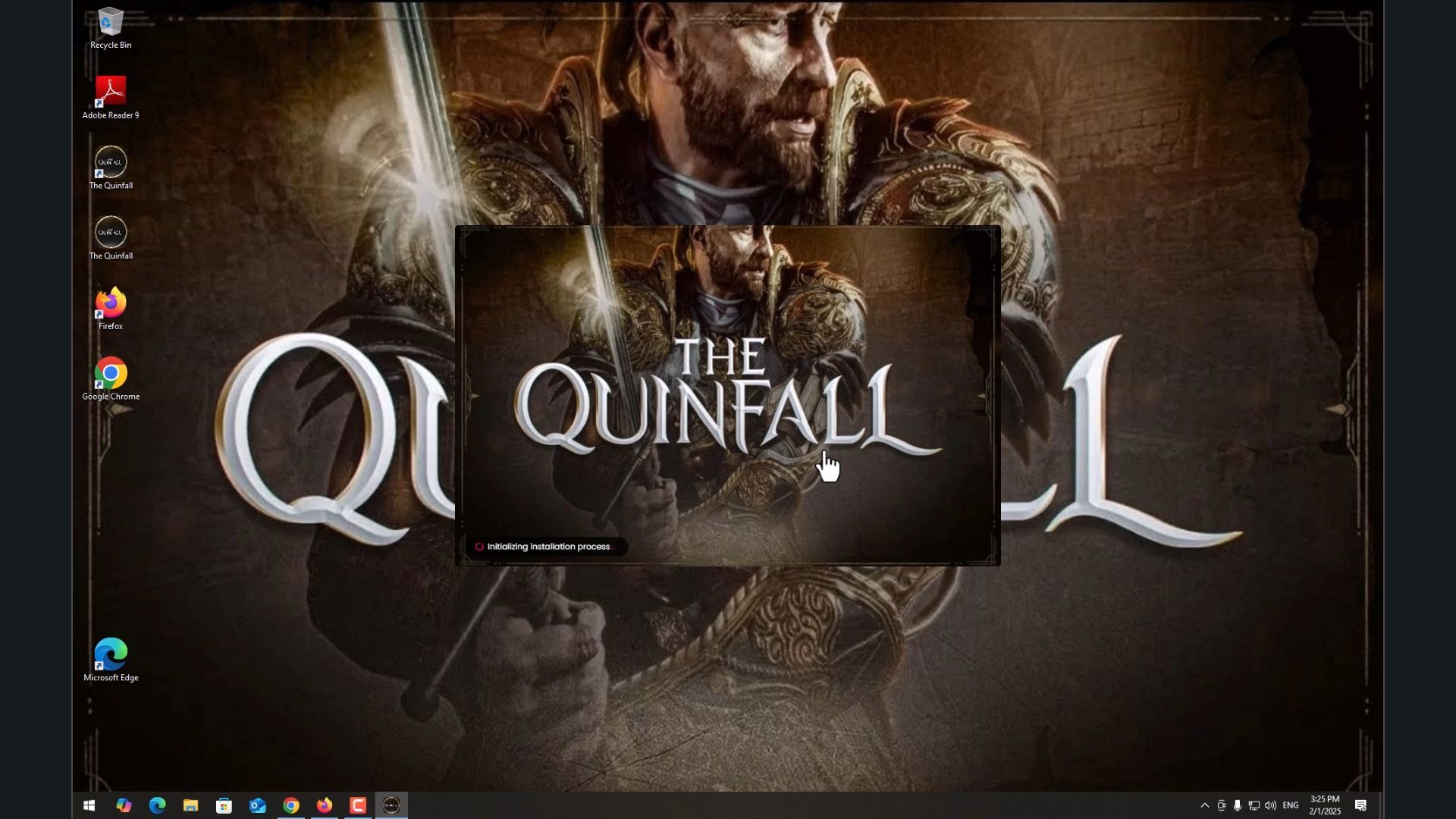
Task: Select the Firefox desktop shortcut
Action: tap(111, 309)
